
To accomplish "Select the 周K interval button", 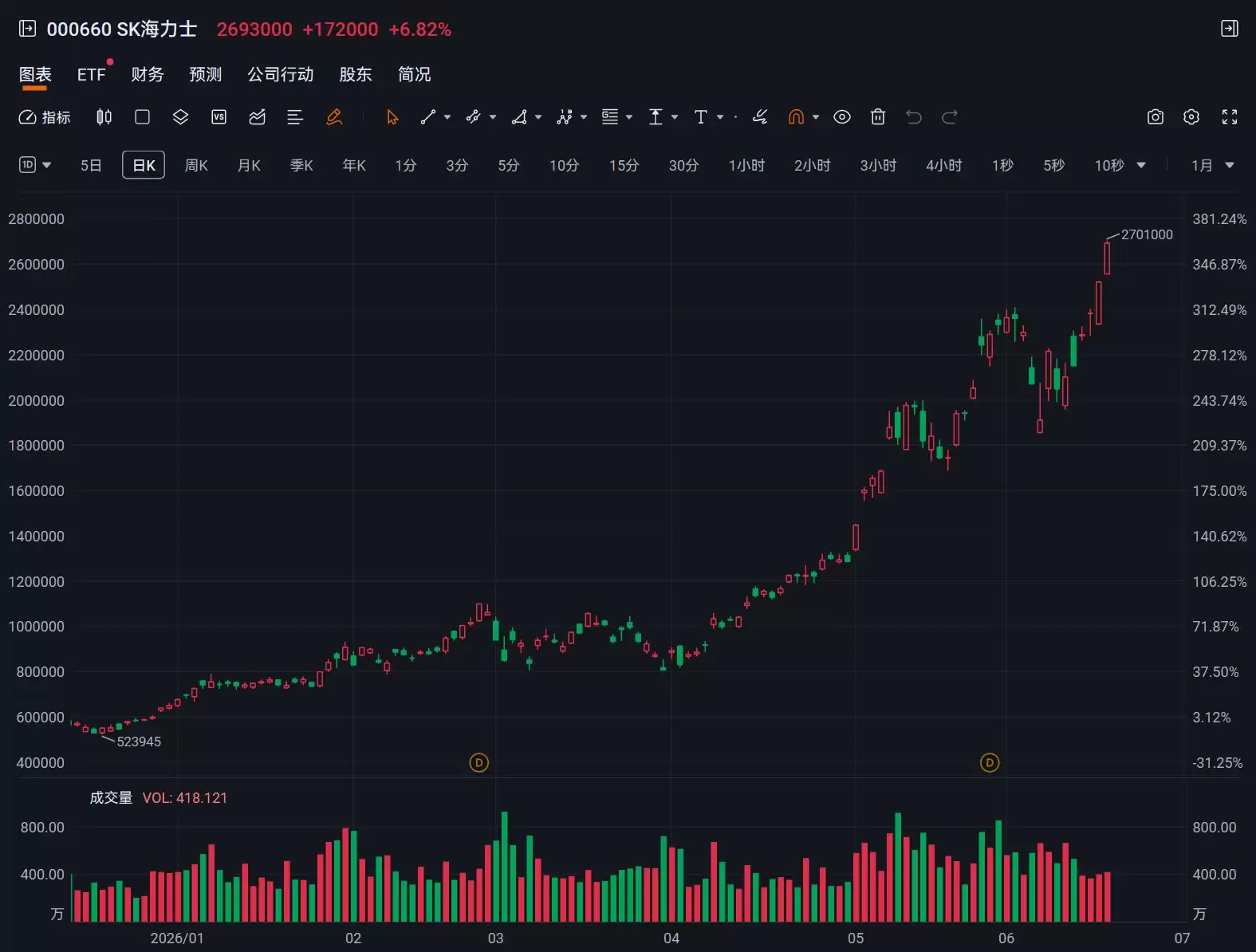I will pyautogui.click(x=196, y=165).
